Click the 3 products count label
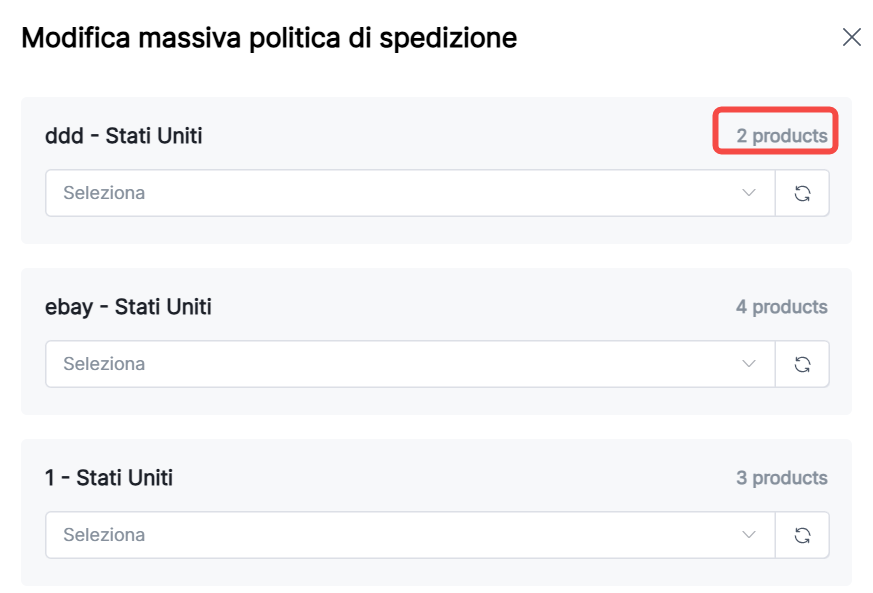 (781, 478)
